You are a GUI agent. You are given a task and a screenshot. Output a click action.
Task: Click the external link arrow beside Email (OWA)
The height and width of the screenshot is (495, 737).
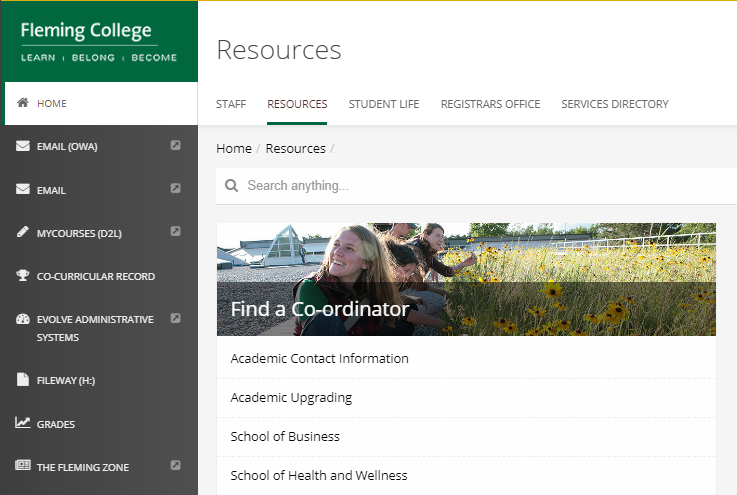pos(175,145)
